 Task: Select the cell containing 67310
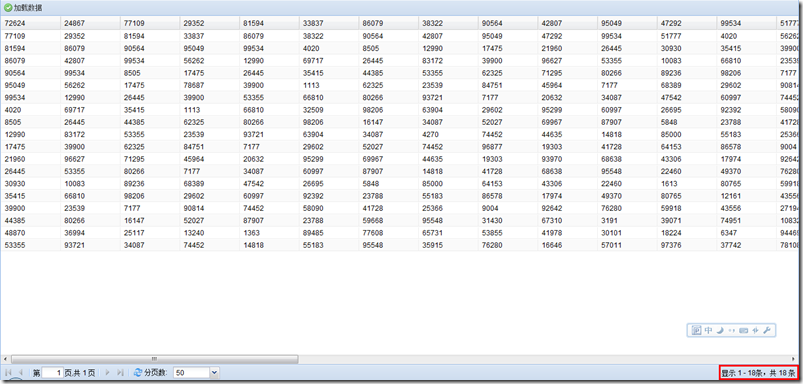pyautogui.click(x=568, y=221)
